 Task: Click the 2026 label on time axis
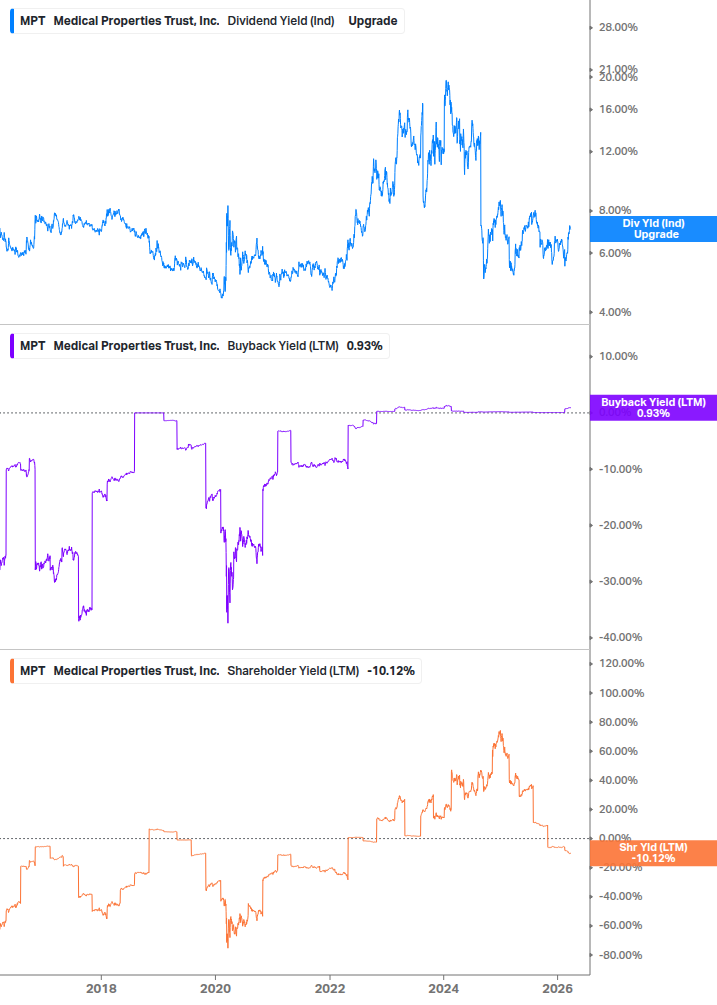click(557, 988)
